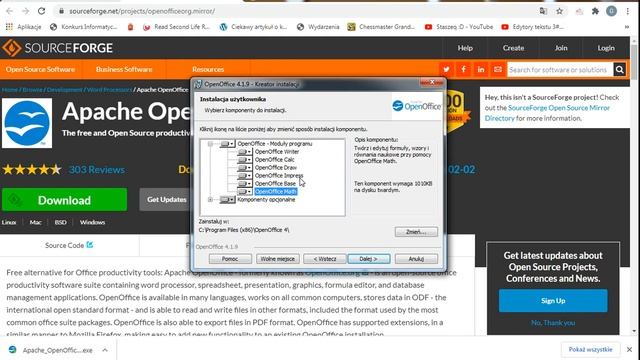The image size is (640, 360).
Task: Click No, Thank you link
Action: click(x=553, y=322)
